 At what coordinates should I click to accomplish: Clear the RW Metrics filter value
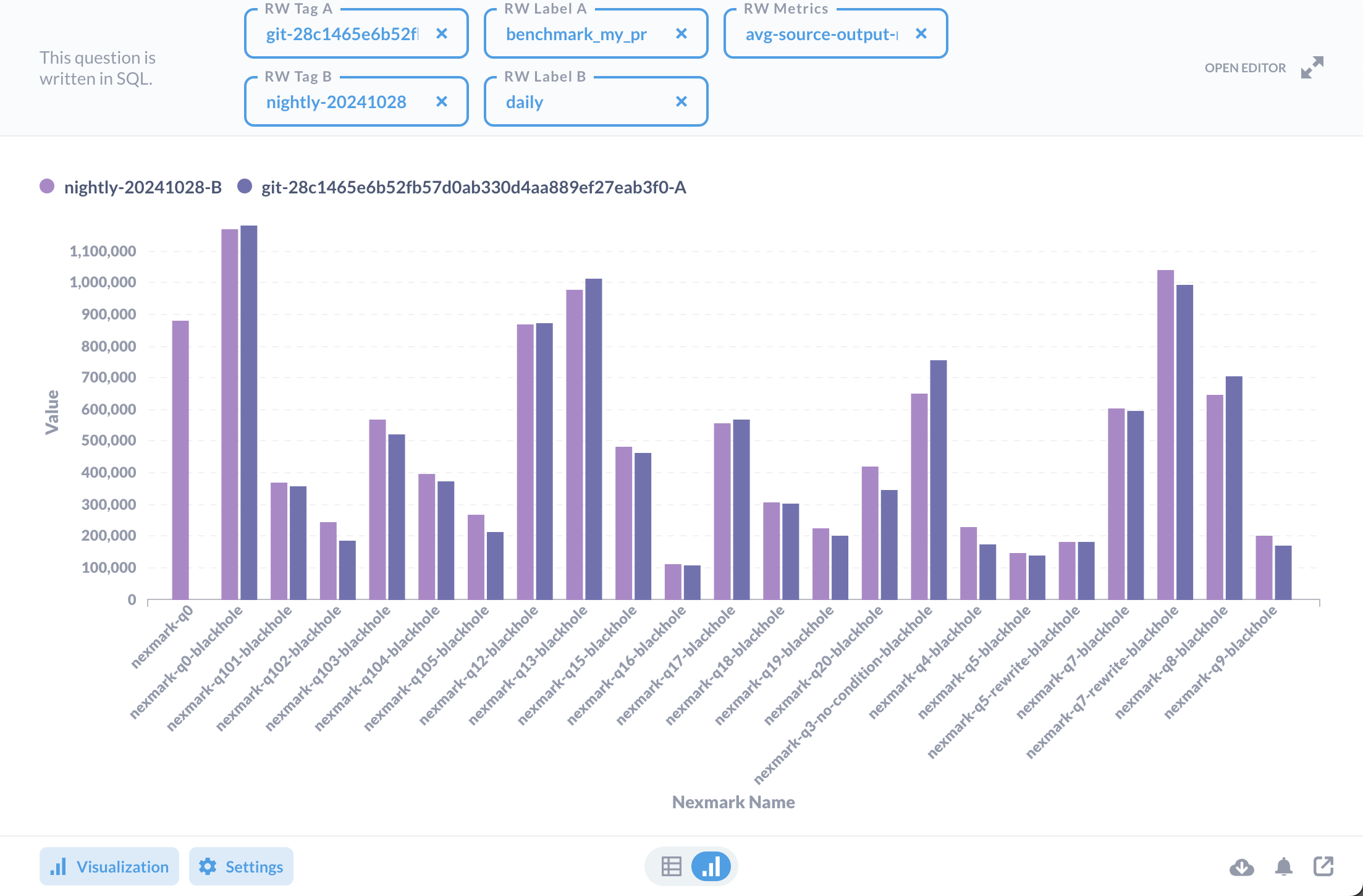tap(921, 34)
